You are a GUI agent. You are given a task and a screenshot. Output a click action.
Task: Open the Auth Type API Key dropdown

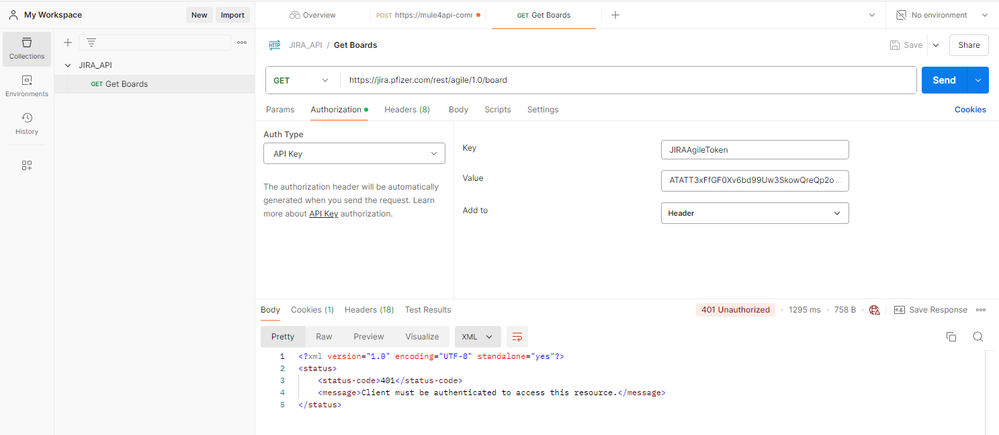click(x=354, y=153)
